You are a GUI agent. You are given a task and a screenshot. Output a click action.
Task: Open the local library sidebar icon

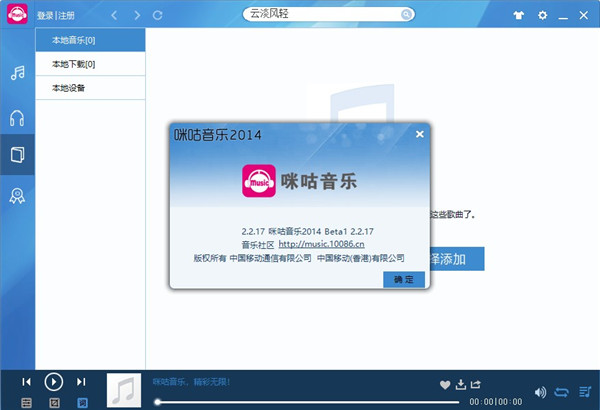17,155
